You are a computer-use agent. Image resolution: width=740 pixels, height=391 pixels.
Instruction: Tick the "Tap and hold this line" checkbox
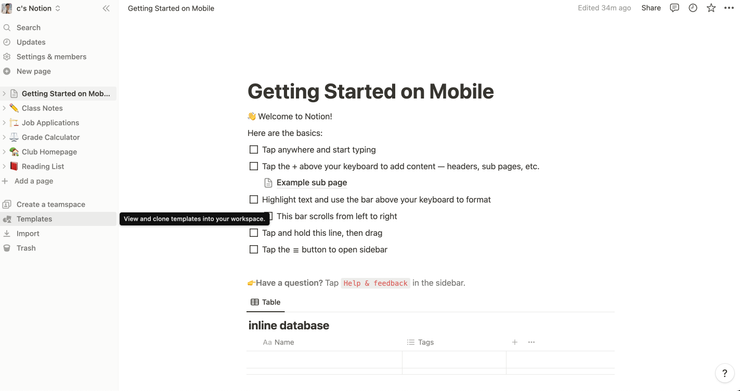253,233
